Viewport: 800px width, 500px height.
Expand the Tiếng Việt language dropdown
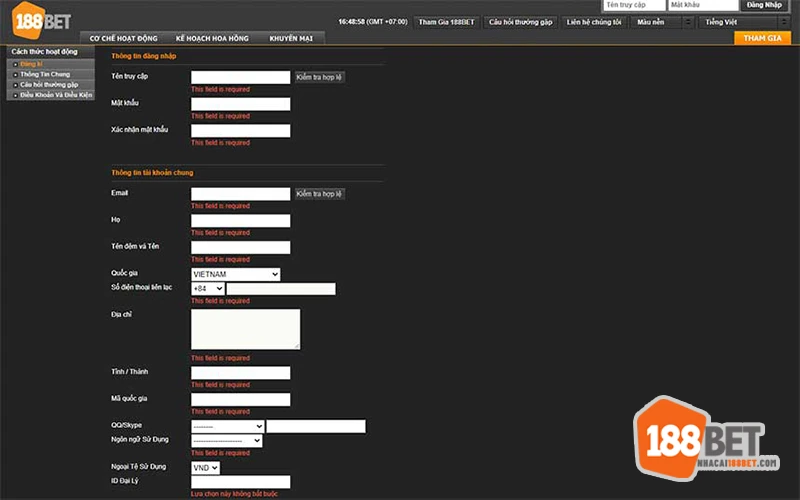pyautogui.click(x=744, y=22)
